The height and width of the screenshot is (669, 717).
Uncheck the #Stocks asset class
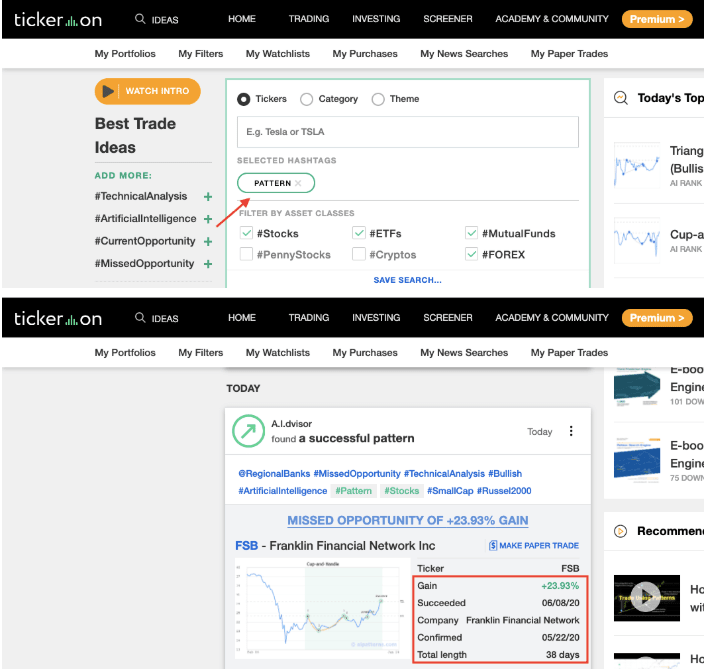point(246,233)
